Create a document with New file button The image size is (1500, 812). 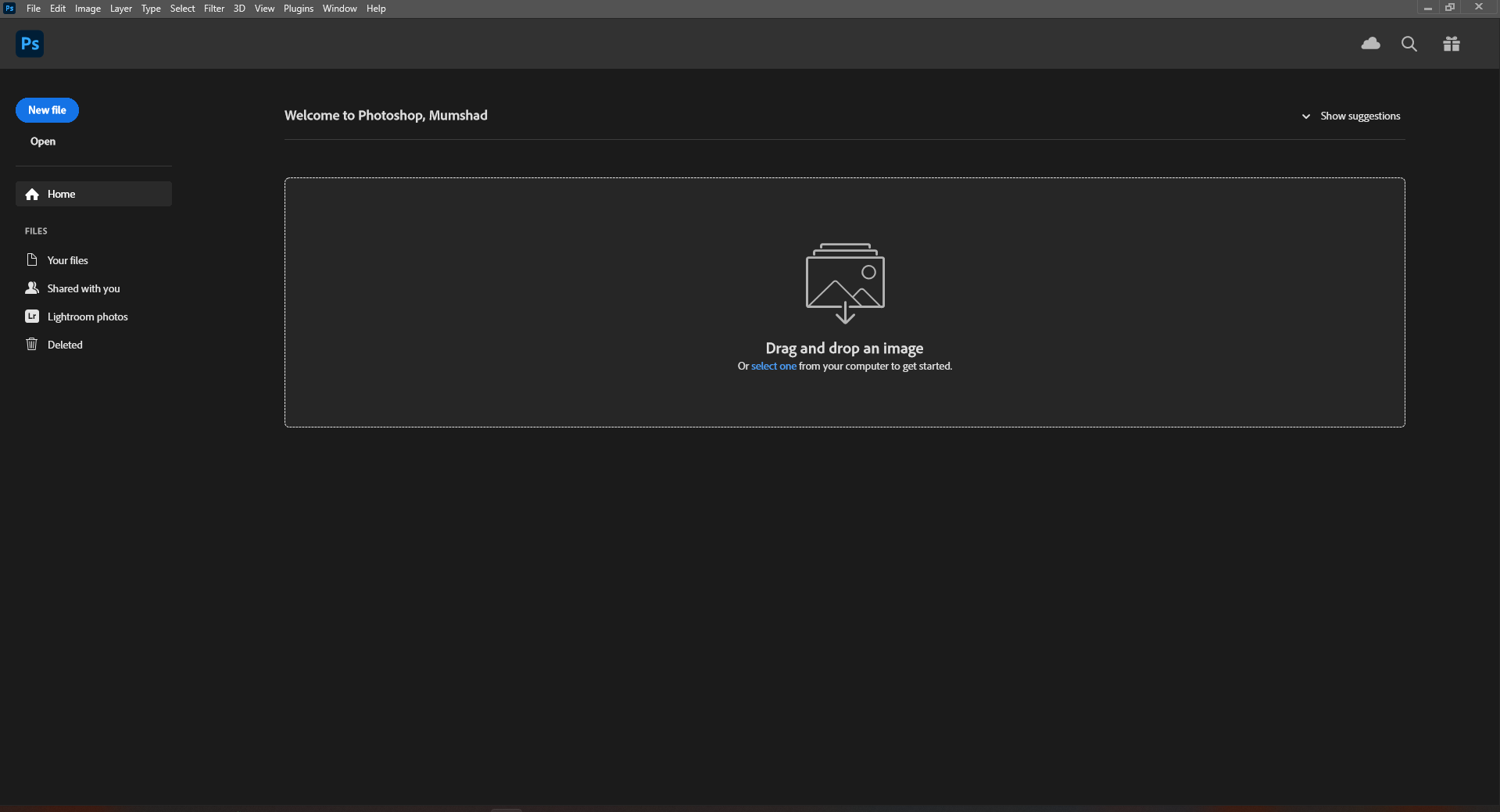(x=47, y=110)
